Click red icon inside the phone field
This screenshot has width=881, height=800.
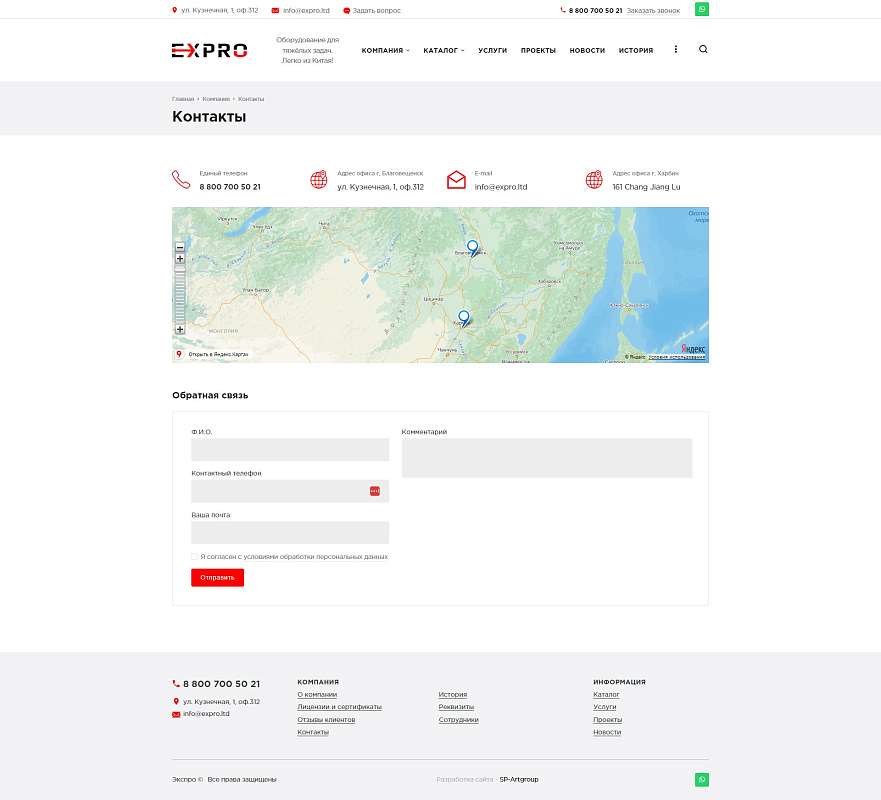(x=375, y=491)
